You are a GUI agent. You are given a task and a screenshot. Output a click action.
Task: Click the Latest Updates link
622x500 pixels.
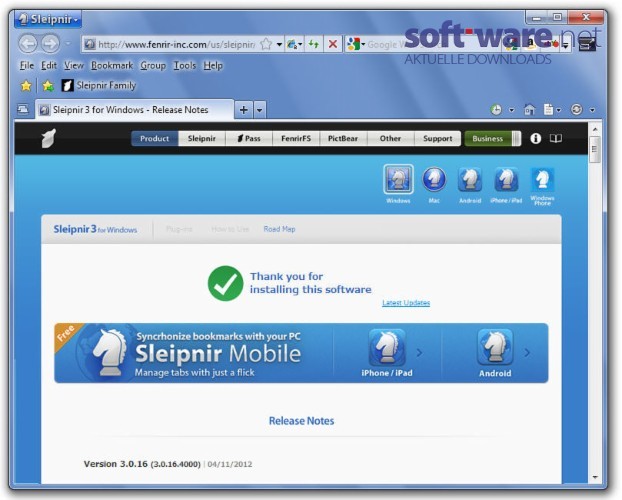click(x=406, y=303)
